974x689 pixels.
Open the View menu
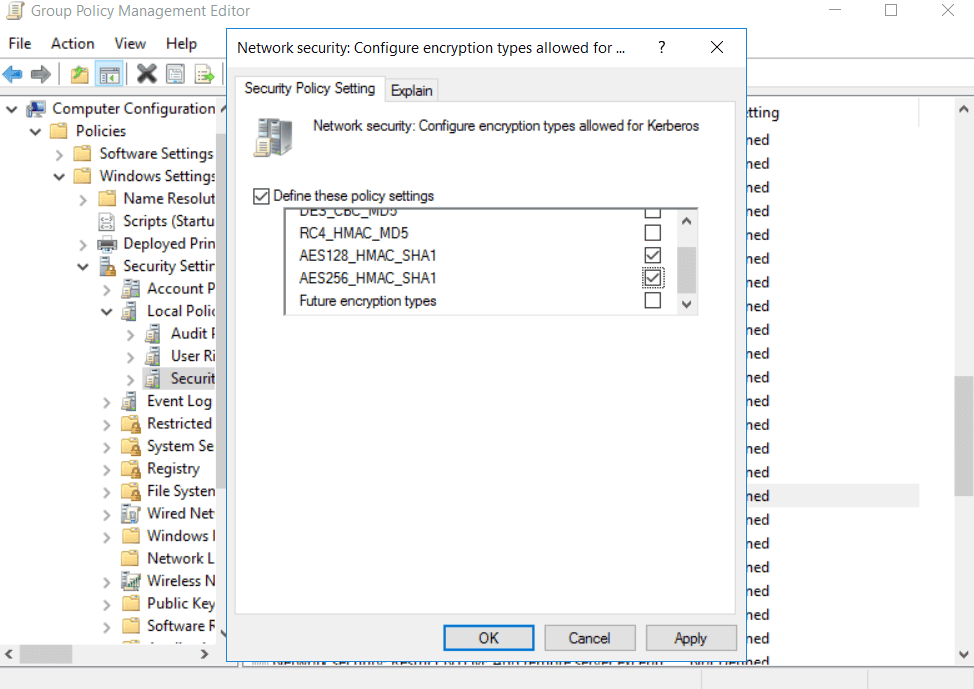pyautogui.click(x=130, y=43)
